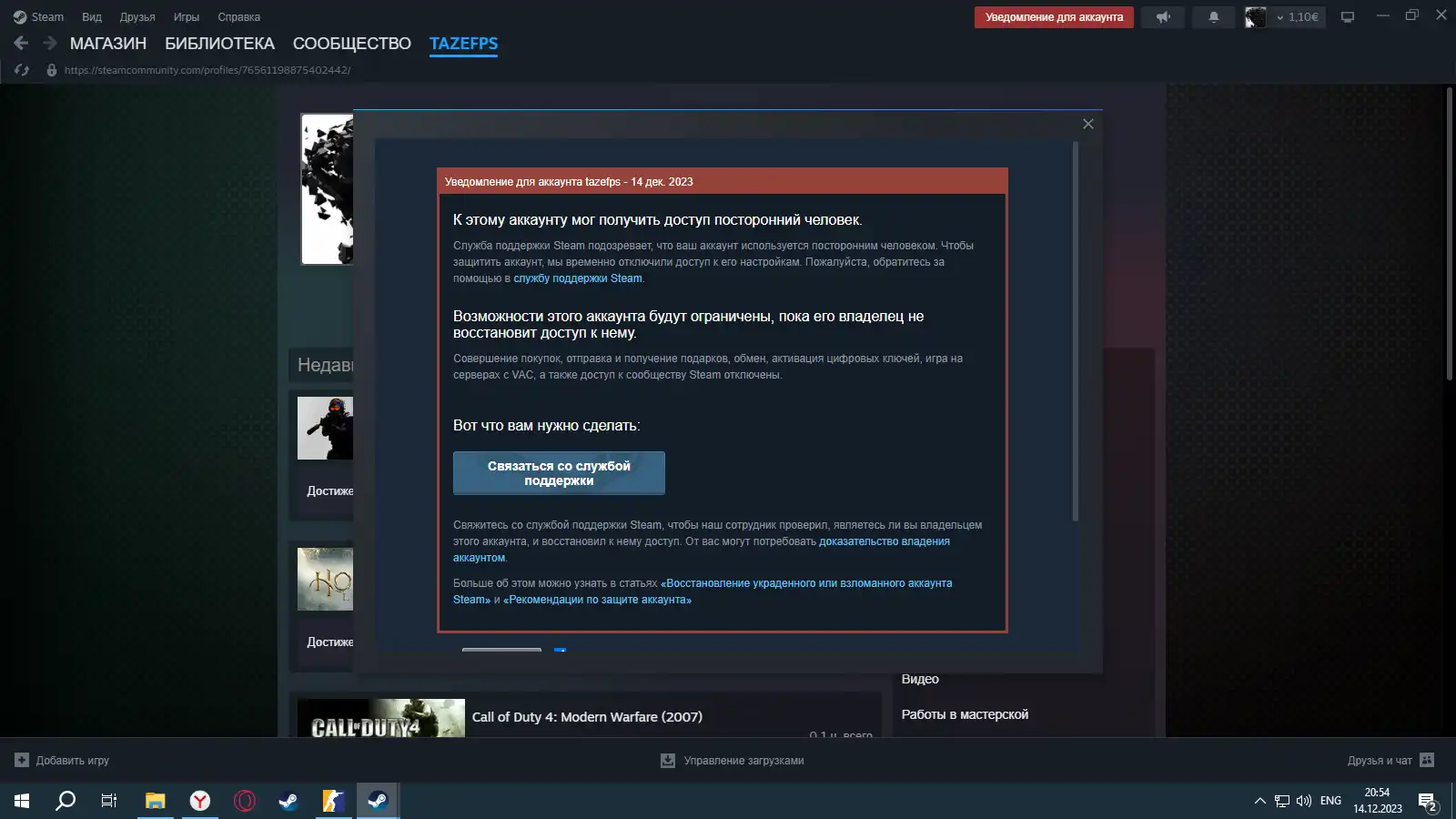Viewport: 1456px width, 819px height.
Task: Open notifications bell icon
Action: point(1213,17)
